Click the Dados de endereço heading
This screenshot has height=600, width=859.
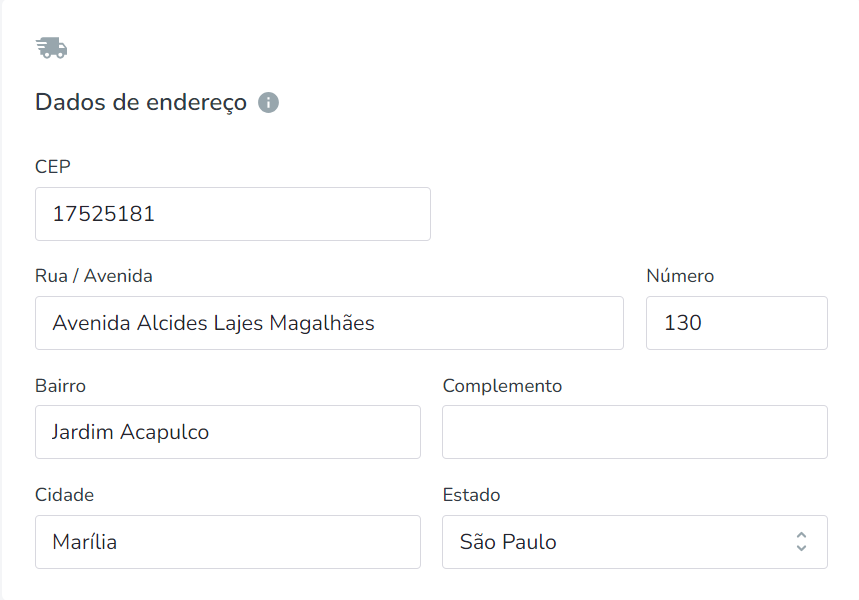tap(141, 102)
